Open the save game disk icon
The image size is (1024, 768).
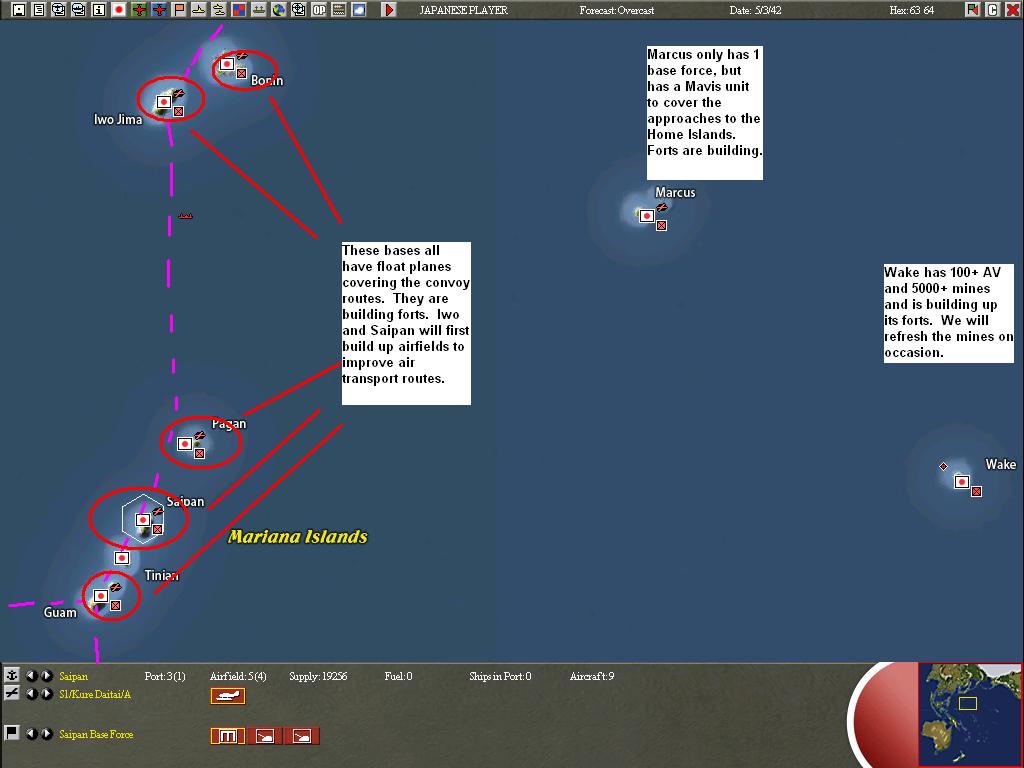click(19, 10)
